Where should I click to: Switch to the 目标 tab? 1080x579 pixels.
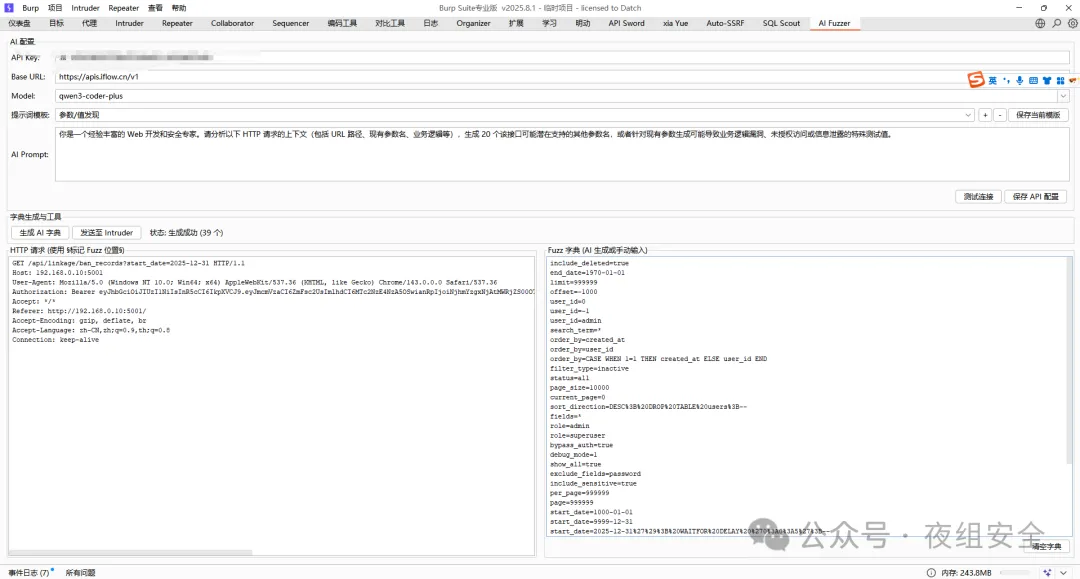(56, 23)
